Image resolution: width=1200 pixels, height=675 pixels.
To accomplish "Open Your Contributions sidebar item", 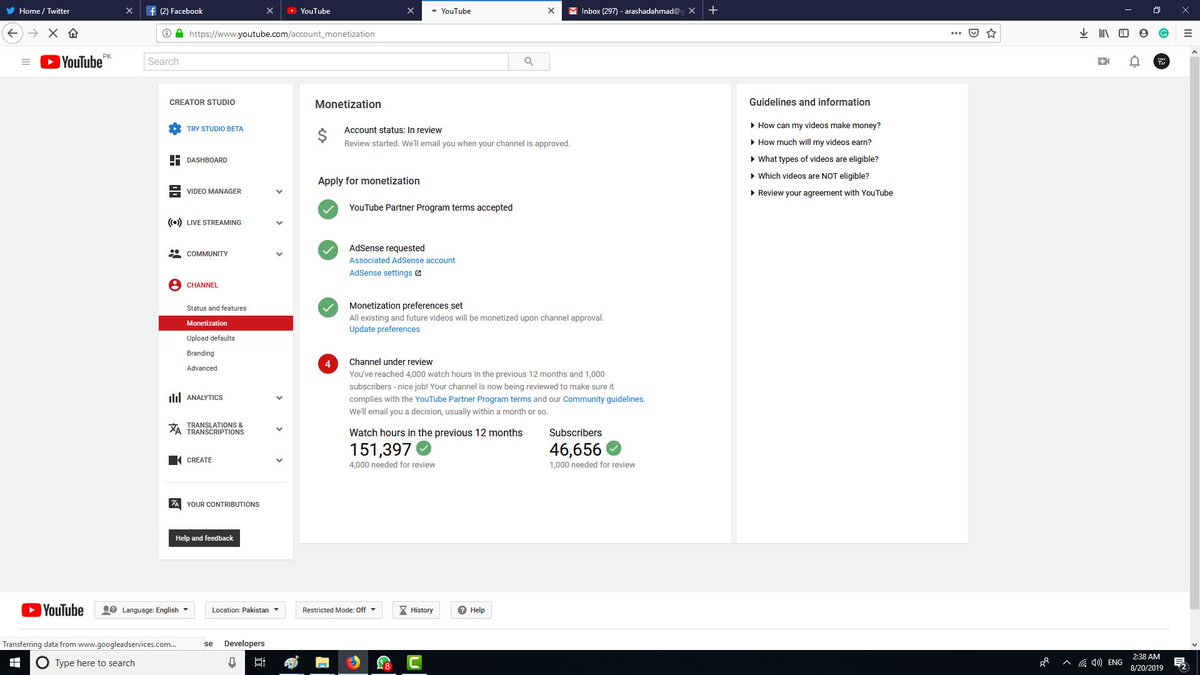I will [x=214, y=505].
